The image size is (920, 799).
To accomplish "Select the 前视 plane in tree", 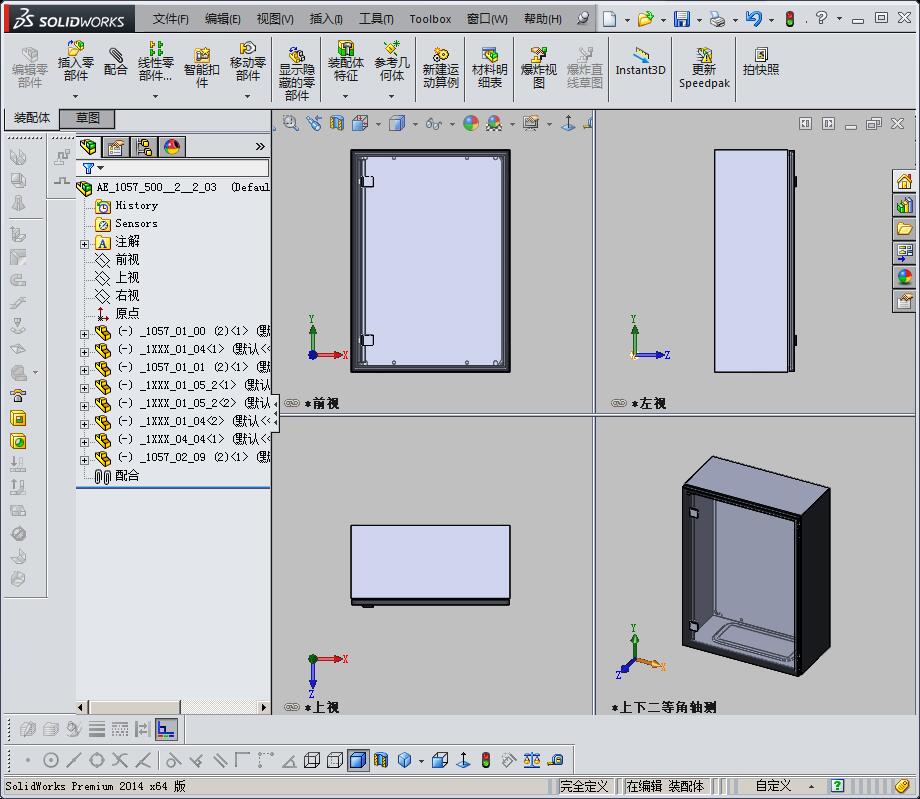I will pyautogui.click(x=127, y=260).
